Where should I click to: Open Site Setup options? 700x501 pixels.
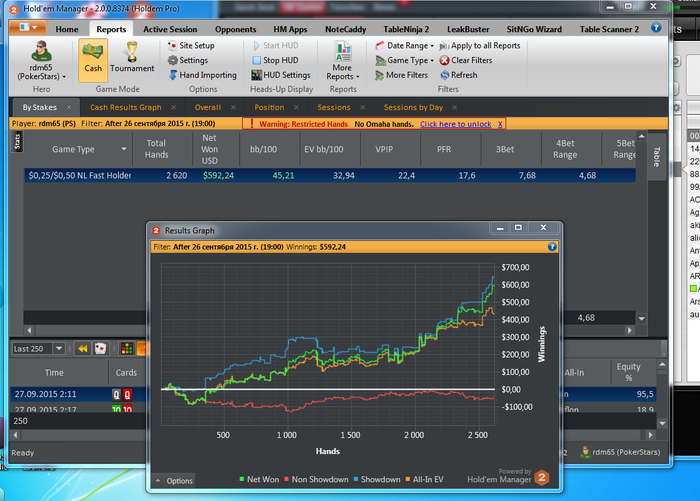pos(191,46)
